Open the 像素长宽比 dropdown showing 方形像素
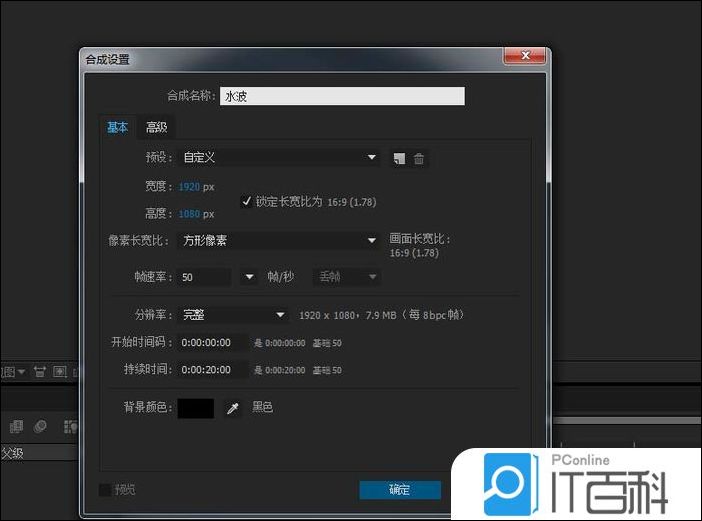The height and width of the screenshot is (521, 702). pyautogui.click(x=278, y=241)
